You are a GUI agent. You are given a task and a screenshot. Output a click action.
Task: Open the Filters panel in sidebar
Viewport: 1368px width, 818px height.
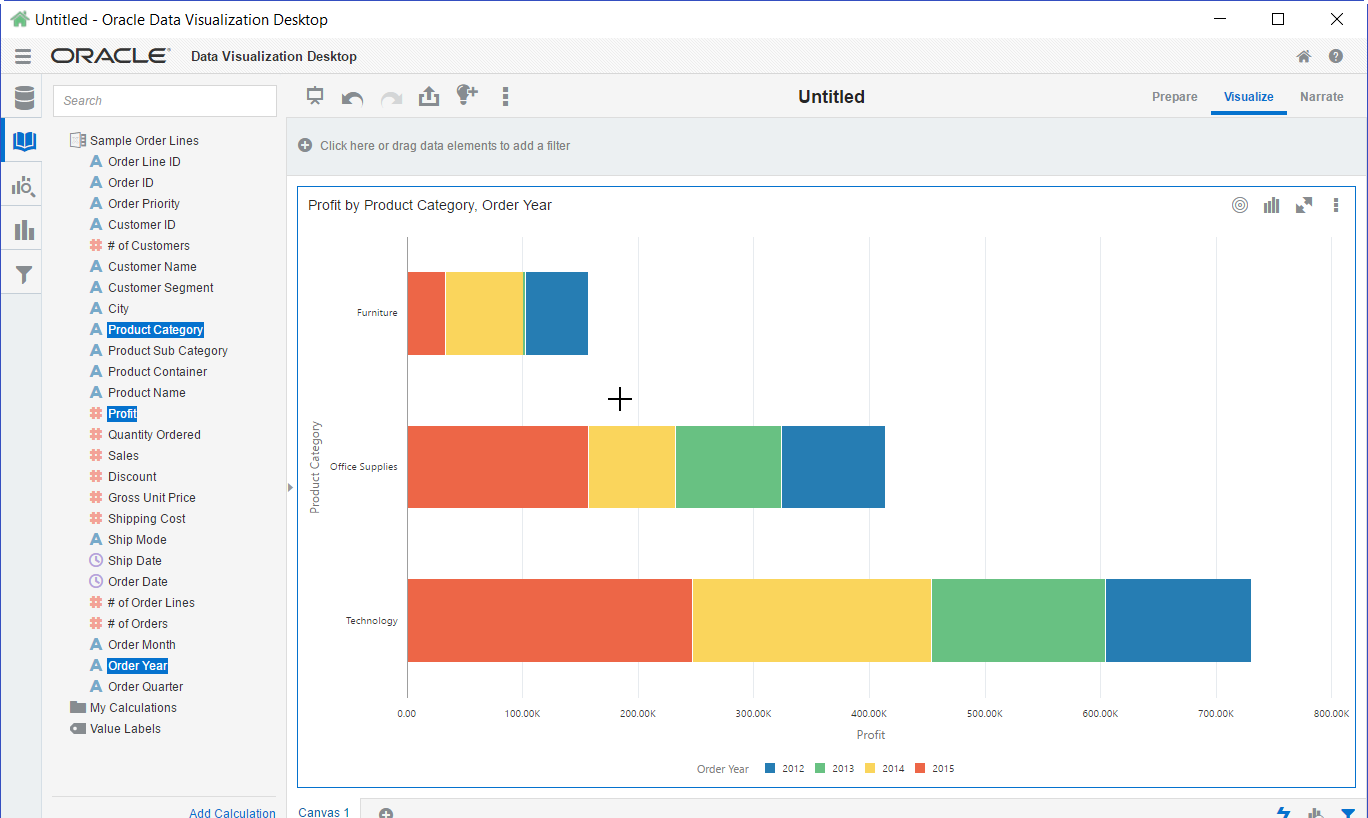coord(23,272)
